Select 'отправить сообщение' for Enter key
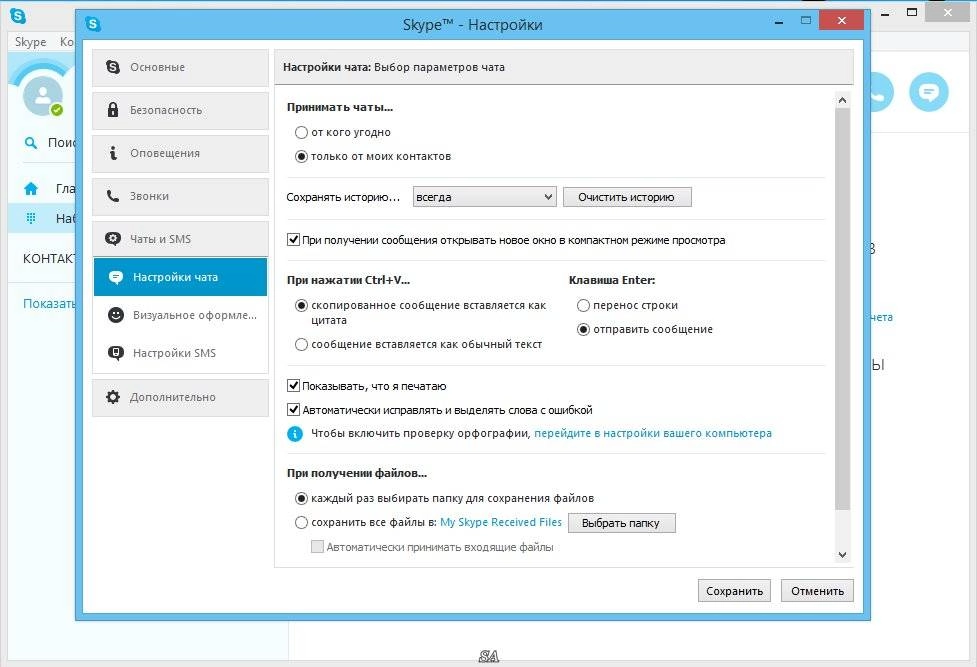This screenshot has height=667, width=977. click(583, 329)
